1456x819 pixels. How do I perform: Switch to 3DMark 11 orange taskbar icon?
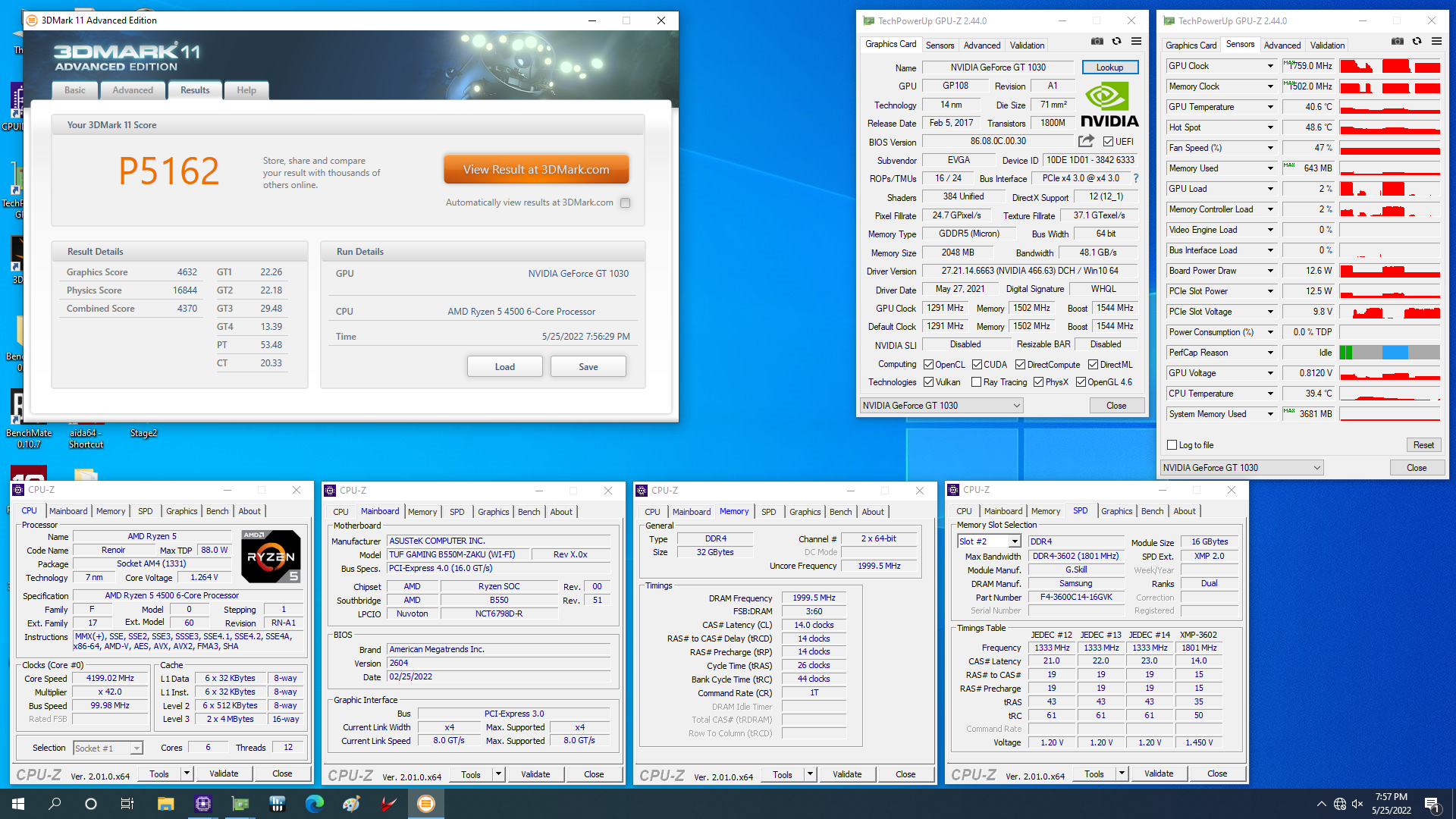tap(426, 804)
